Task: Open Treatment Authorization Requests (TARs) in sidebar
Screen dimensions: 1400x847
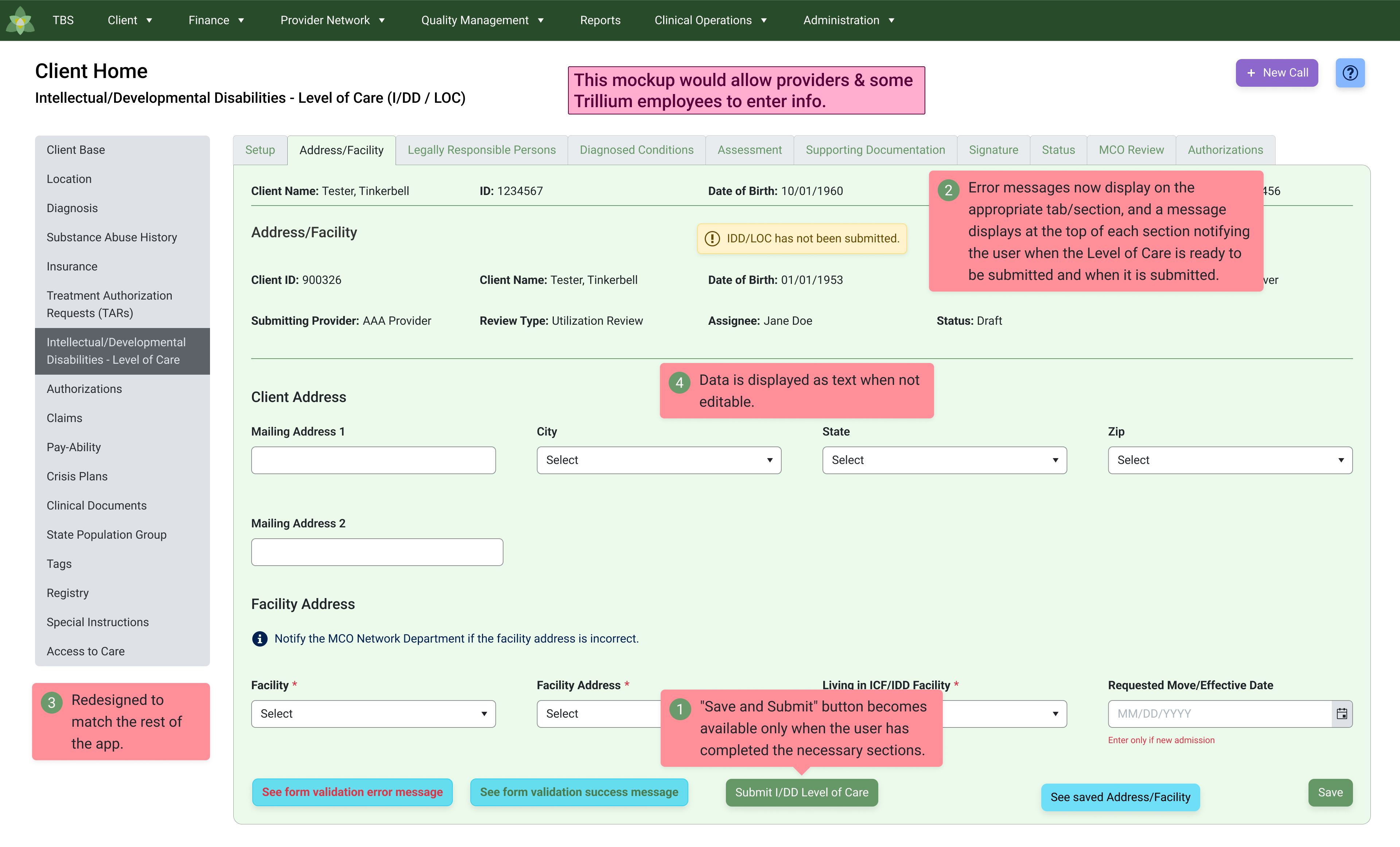Action: click(122, 304)
